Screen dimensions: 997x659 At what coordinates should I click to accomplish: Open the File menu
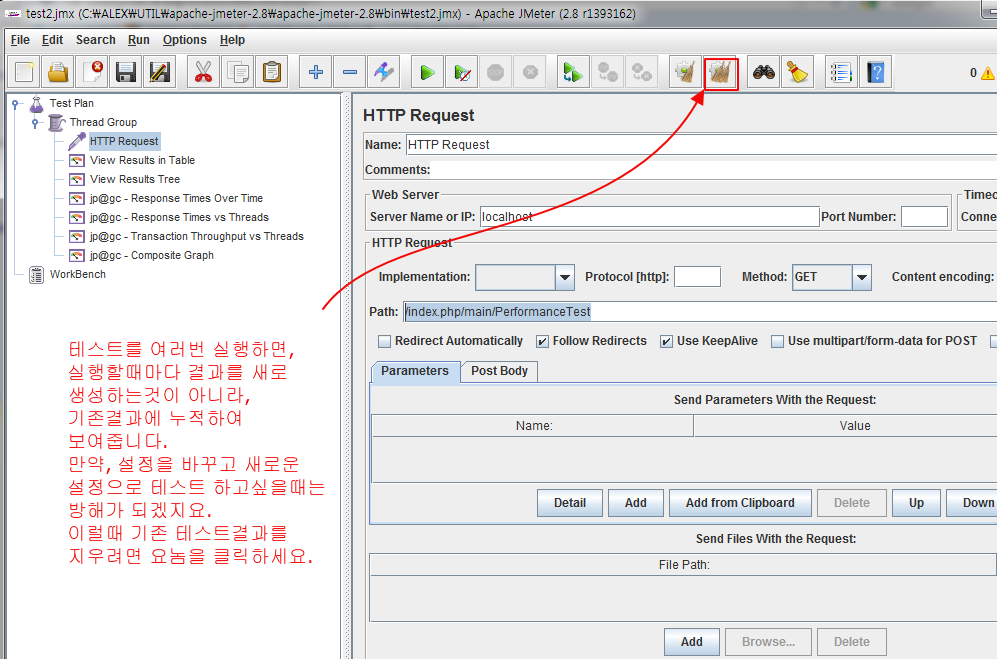pyautogui.click(x=20, y=40)
